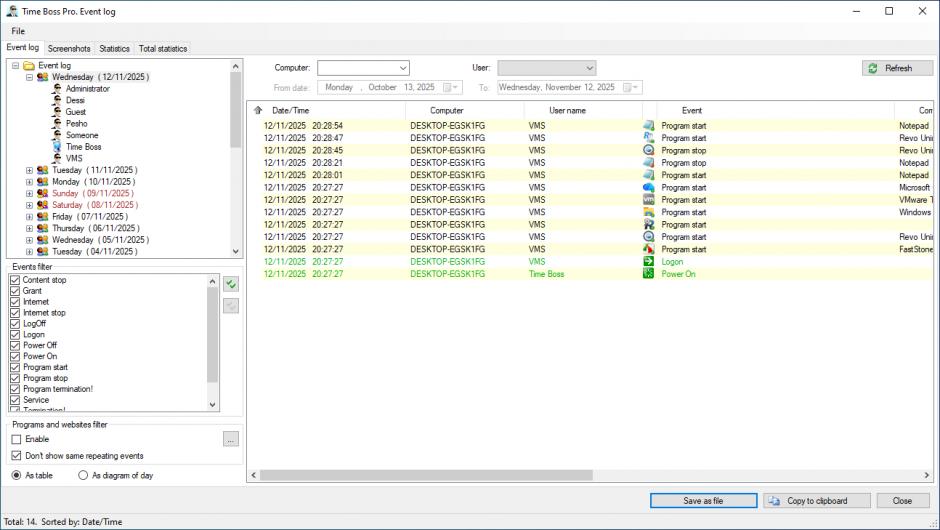This screenshot has height=530, width=940.
Task: Select the Event log tab
Action: tap(23, 47)
